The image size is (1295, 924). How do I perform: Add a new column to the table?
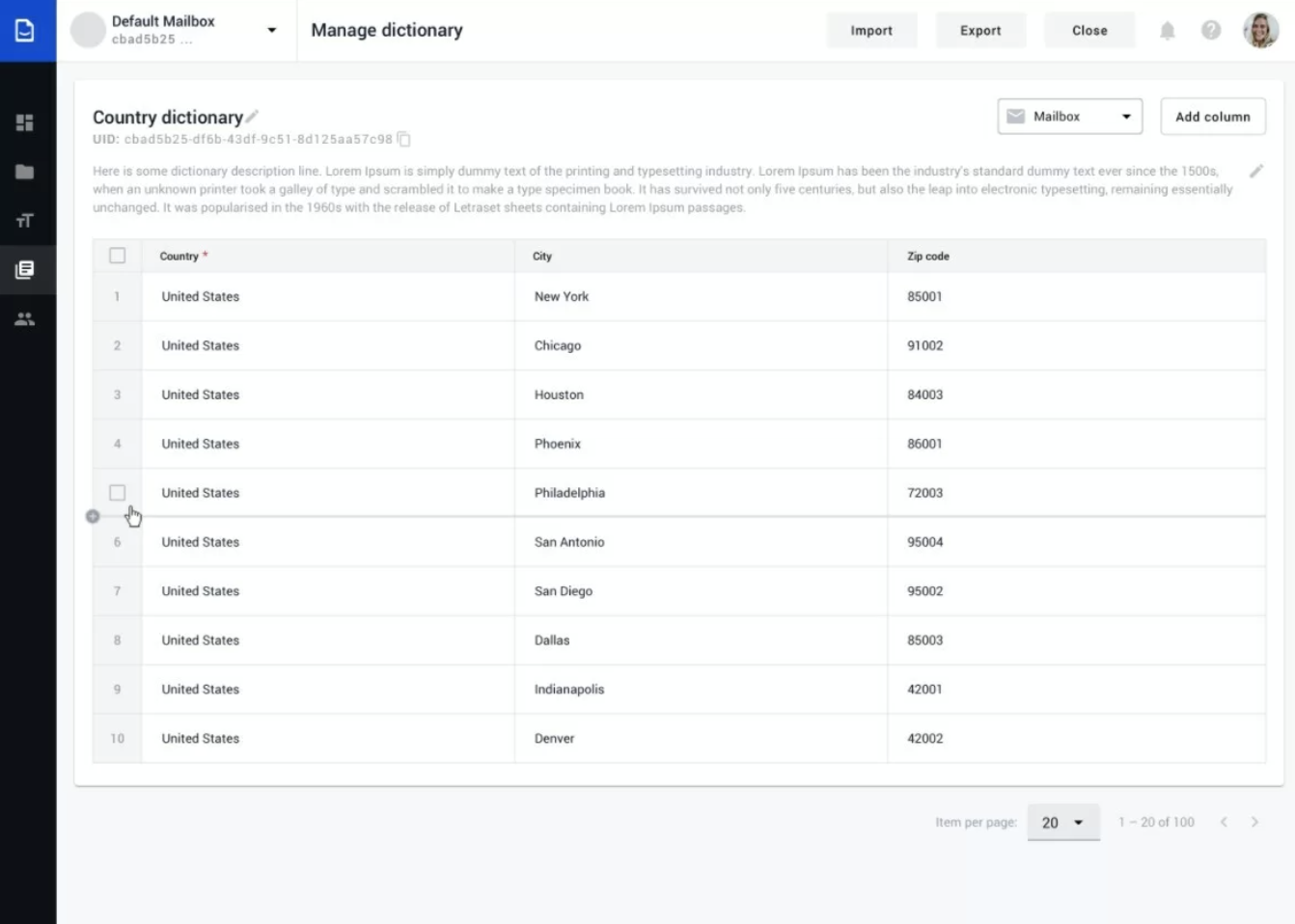(1212, 116)
